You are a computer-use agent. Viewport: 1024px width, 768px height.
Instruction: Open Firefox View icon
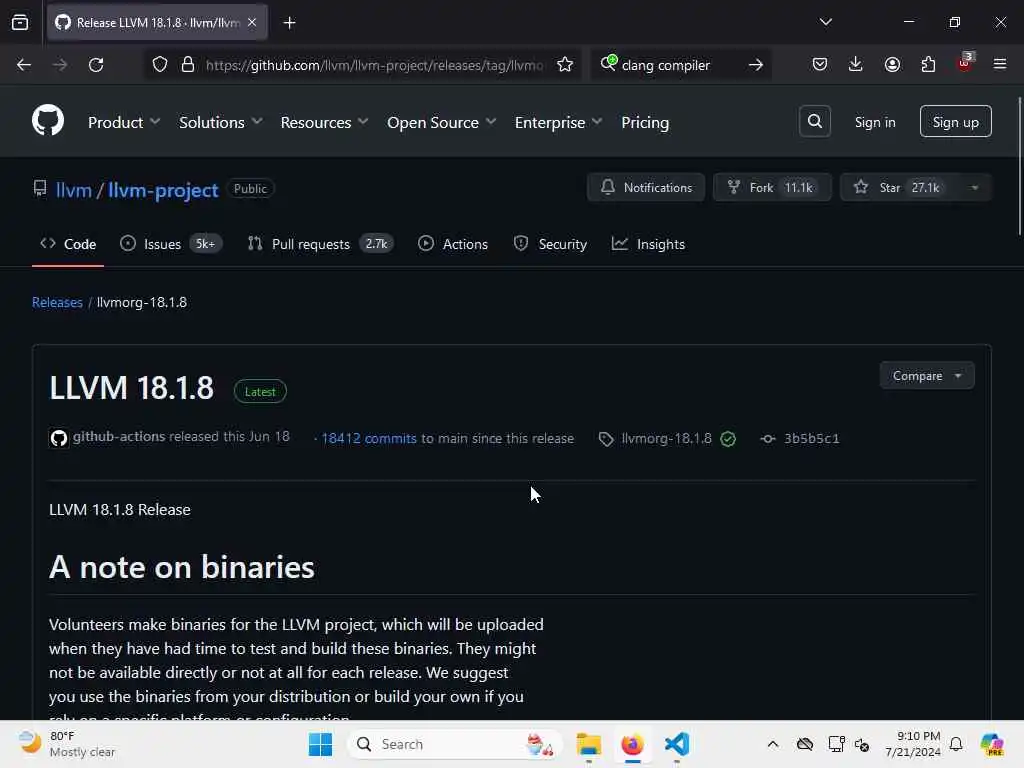click(x=20, y=23)
